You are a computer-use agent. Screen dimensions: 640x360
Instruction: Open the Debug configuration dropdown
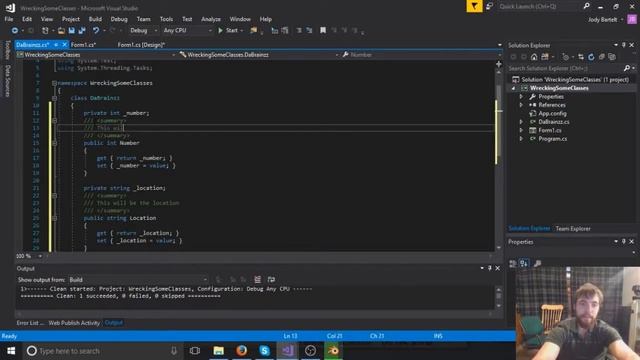tap(143, 31)
